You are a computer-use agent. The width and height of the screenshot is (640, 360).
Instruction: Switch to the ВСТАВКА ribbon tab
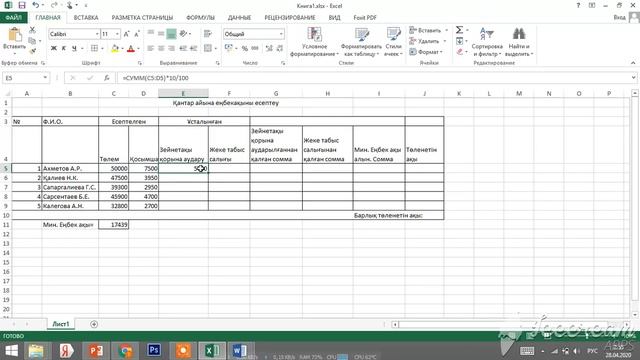[x=86, y=18]
